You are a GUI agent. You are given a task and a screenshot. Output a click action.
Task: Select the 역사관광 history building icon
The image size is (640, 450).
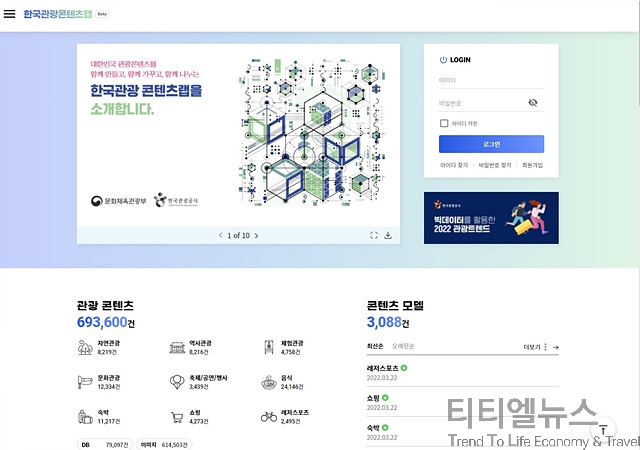coord(177,347)
